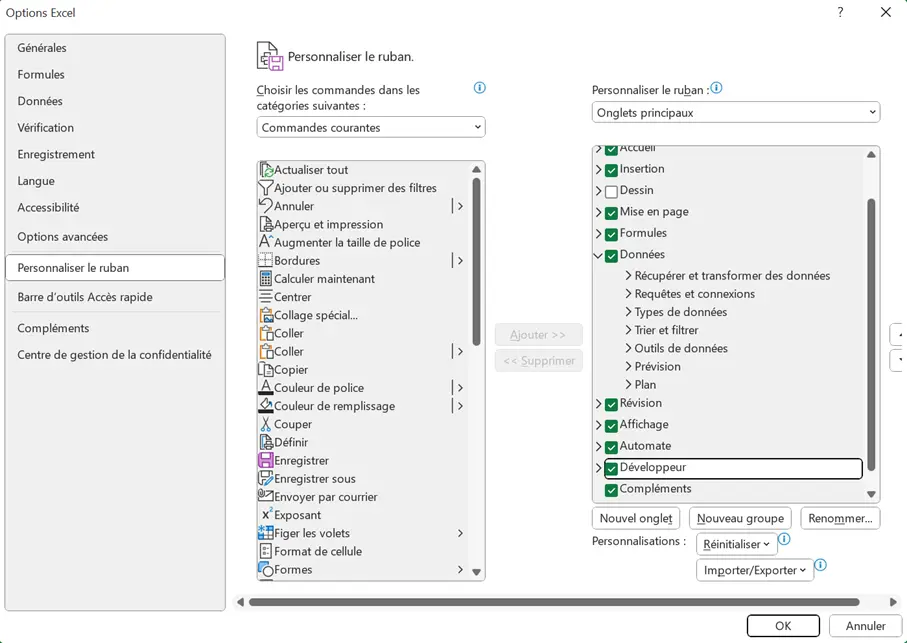Screen dimensions: 907x643
Task: Expand the Trier et filtrer group
Action: pos(628,330)
